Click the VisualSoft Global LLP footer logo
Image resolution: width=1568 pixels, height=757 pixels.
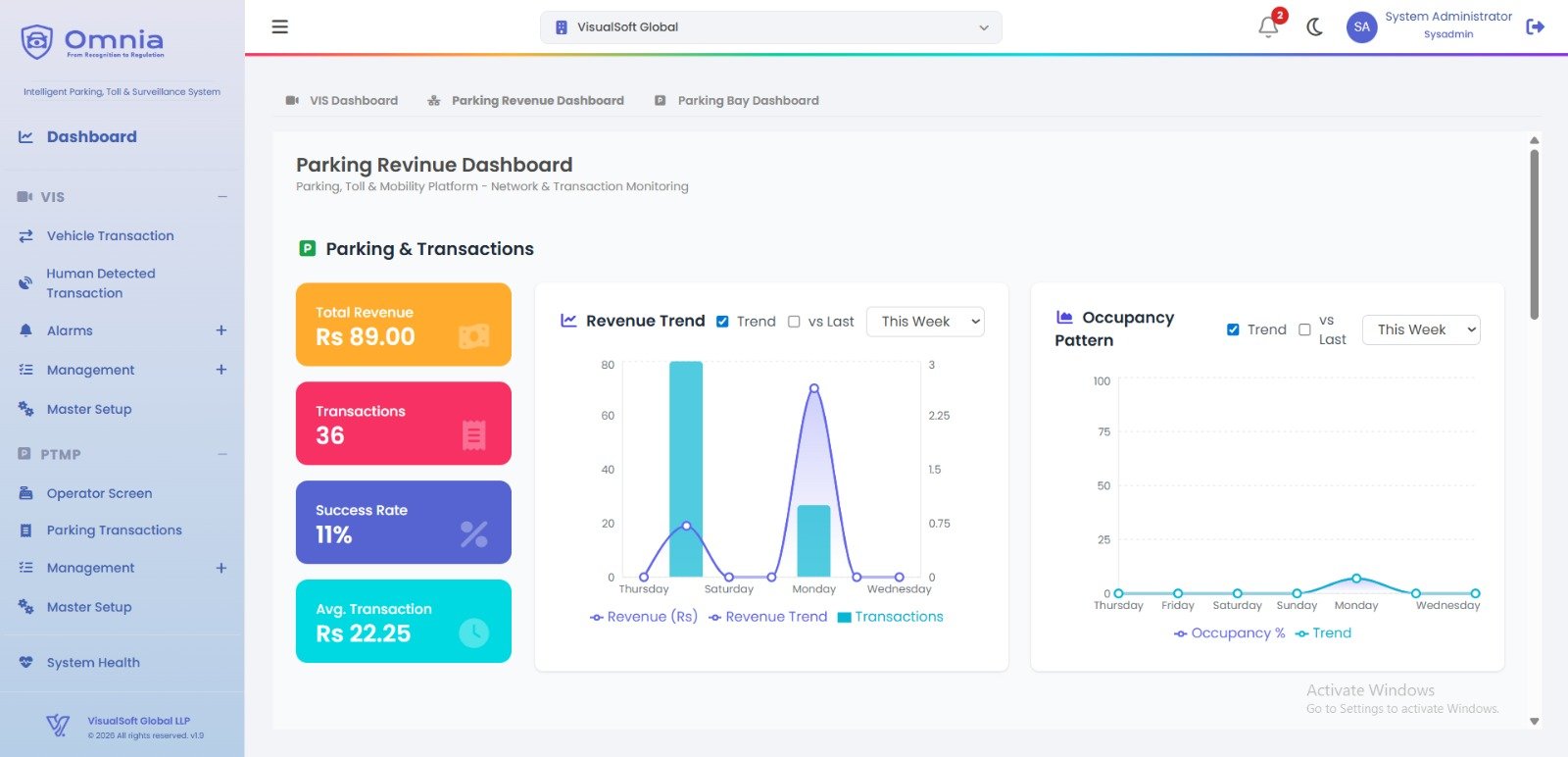pos(58,726)
